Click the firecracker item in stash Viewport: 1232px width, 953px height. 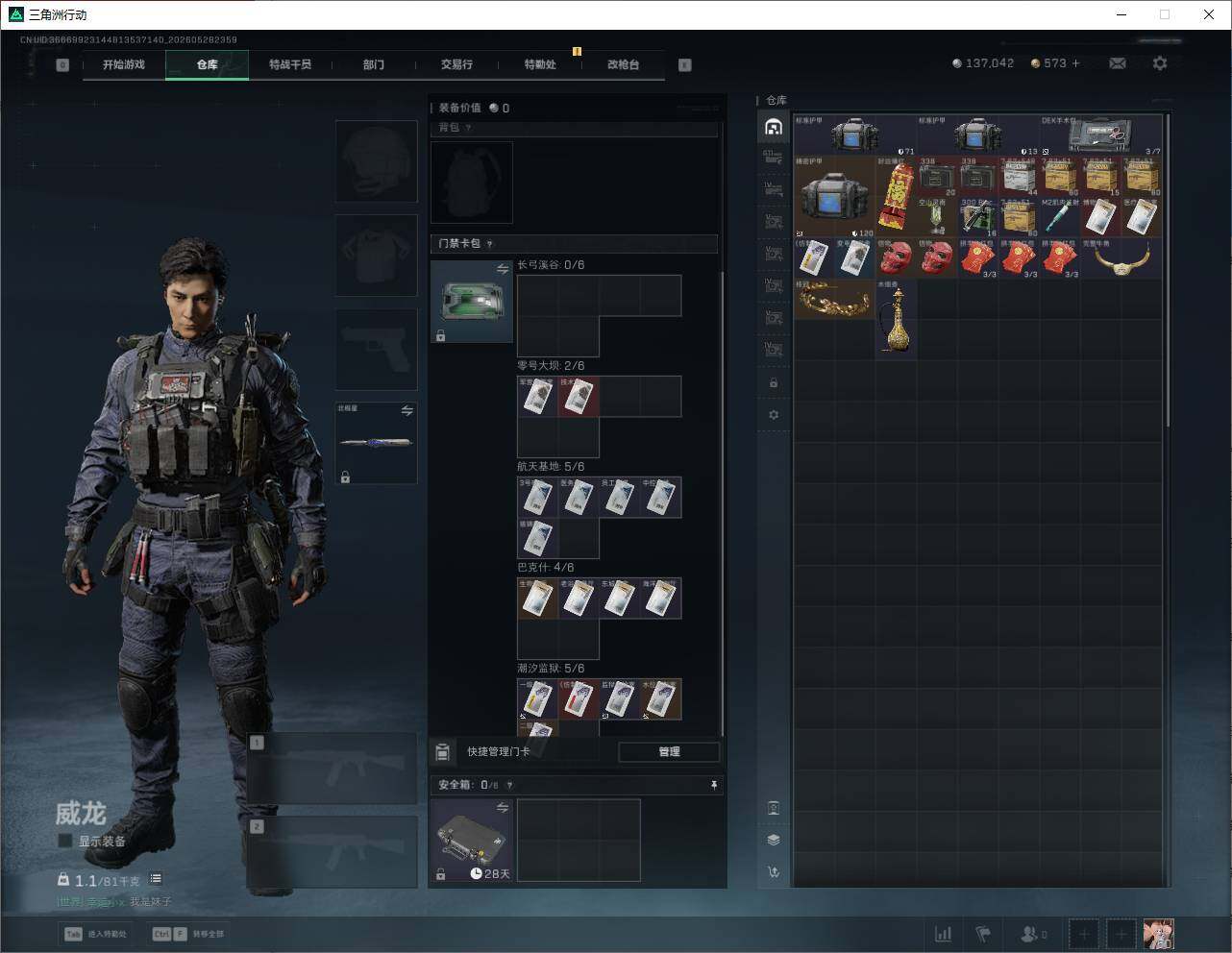tap(896, 195)
